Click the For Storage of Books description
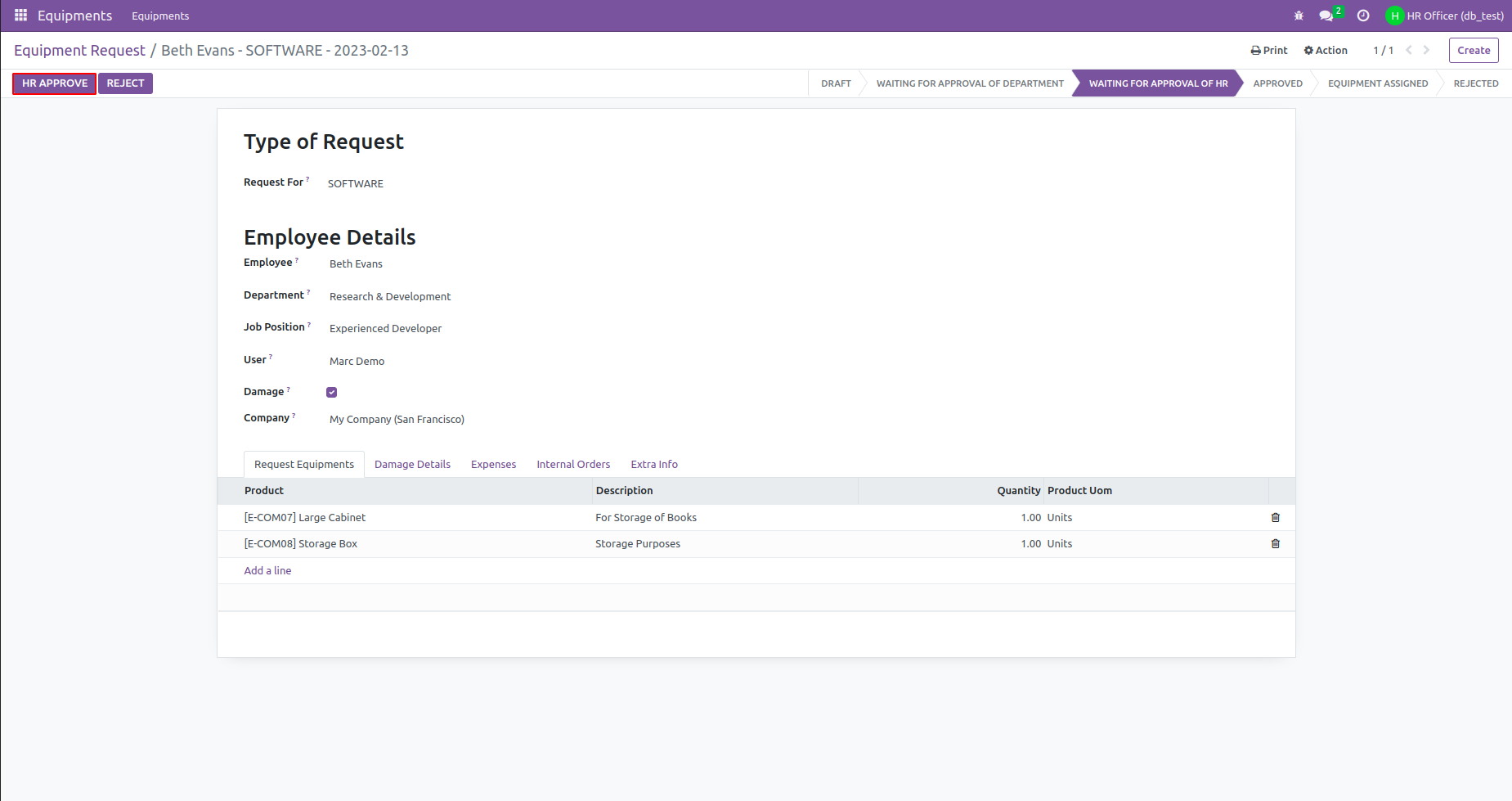Image resolution: width=1512 pixels, height=801 pixels. click(x=646, y=517)
